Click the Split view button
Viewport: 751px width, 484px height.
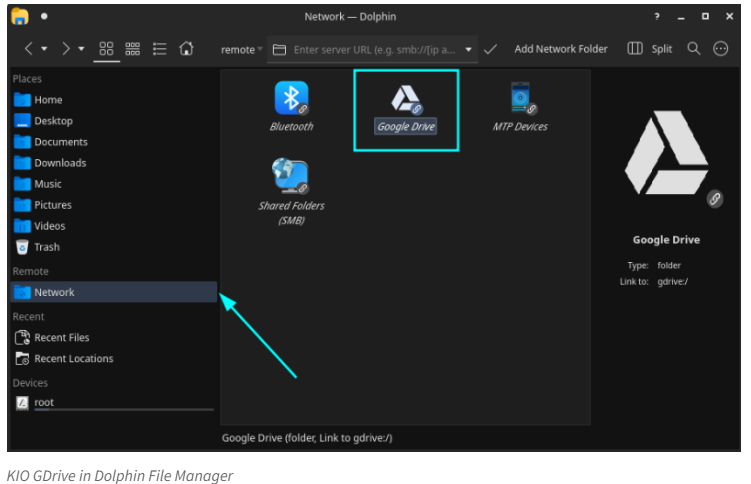[x=650, y=49]
